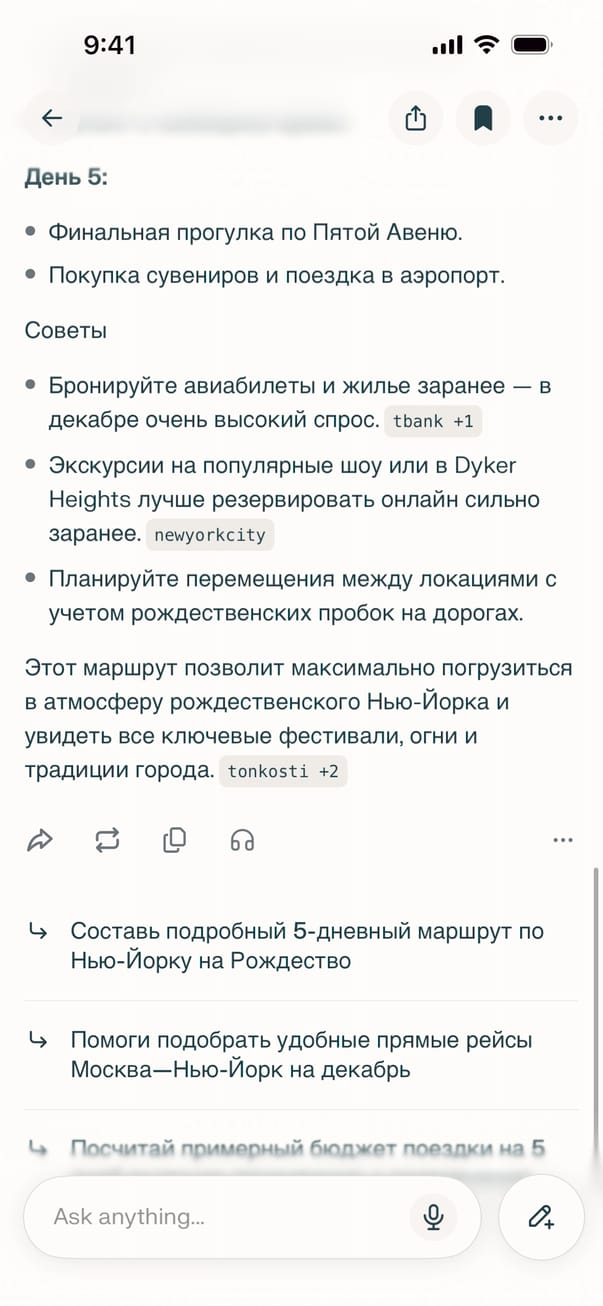Rewrite the answer with the repeat icon
The image size is (603, 1306).
[x=107, y=840]
